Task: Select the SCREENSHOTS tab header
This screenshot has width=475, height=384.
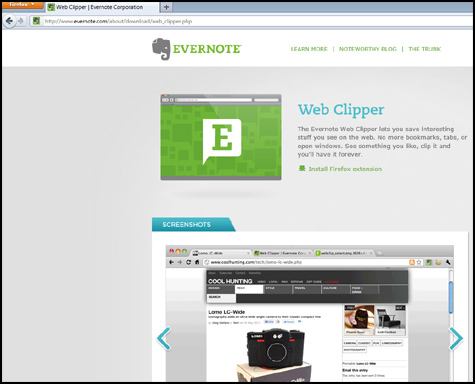Action: tap(193, 224)
